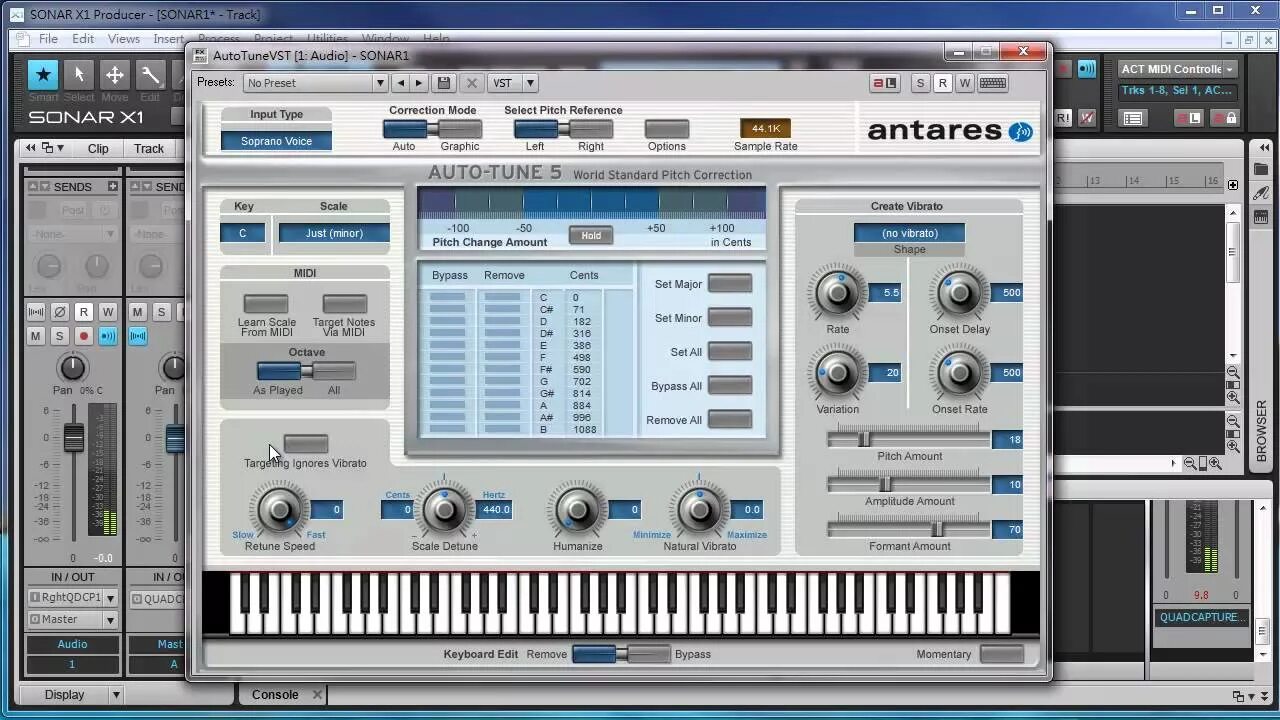Click the Options button

coord(666,129)
